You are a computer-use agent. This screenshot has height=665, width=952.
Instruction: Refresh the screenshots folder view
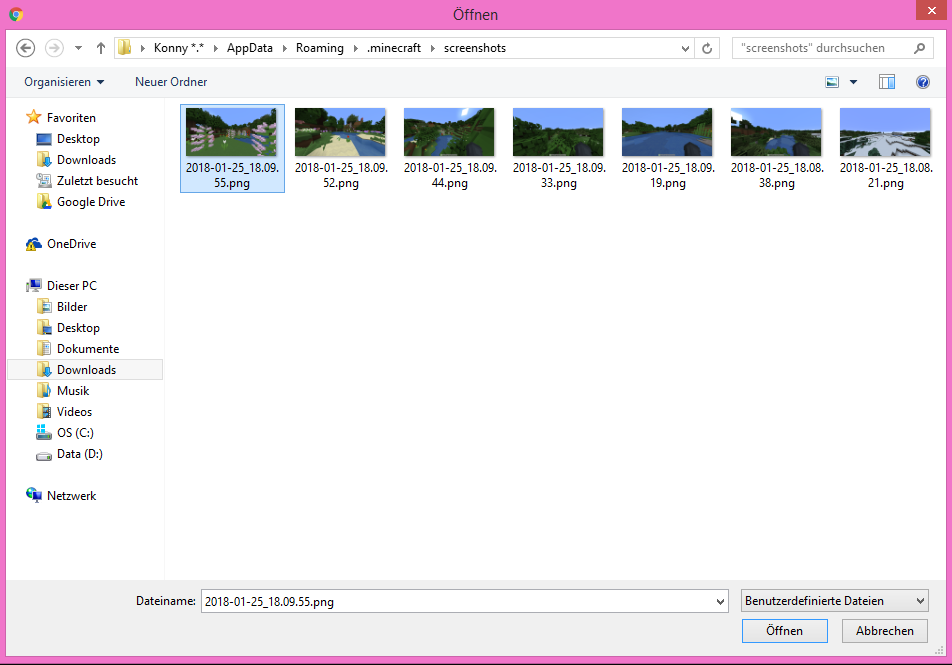click(707, 48)
